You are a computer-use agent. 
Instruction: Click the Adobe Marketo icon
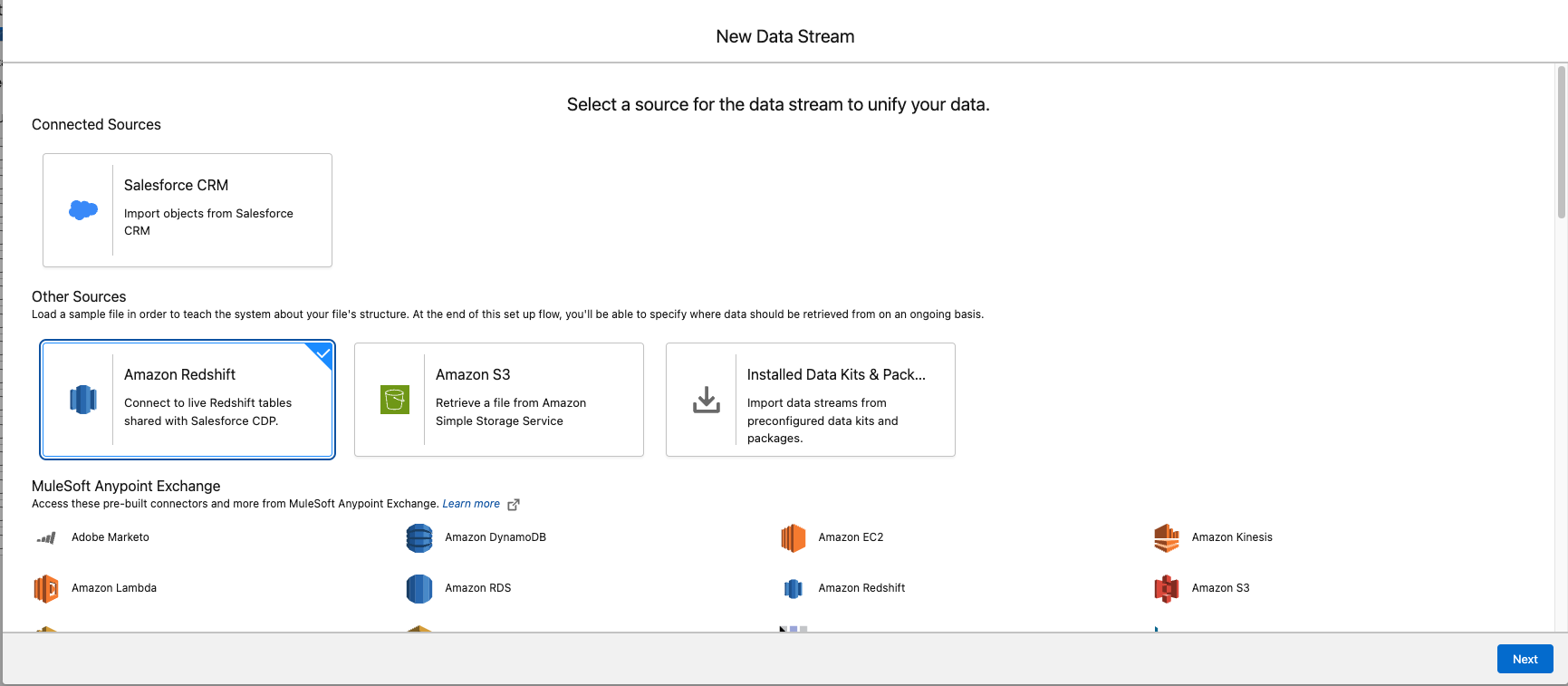pos(46,537)
